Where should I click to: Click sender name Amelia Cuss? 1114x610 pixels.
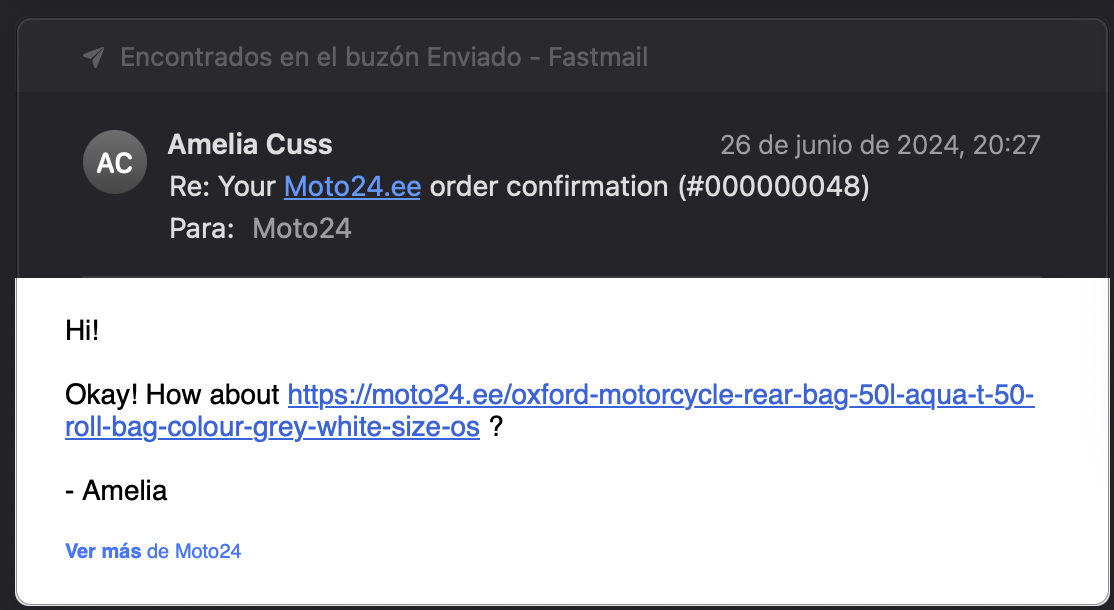point(250,145)
